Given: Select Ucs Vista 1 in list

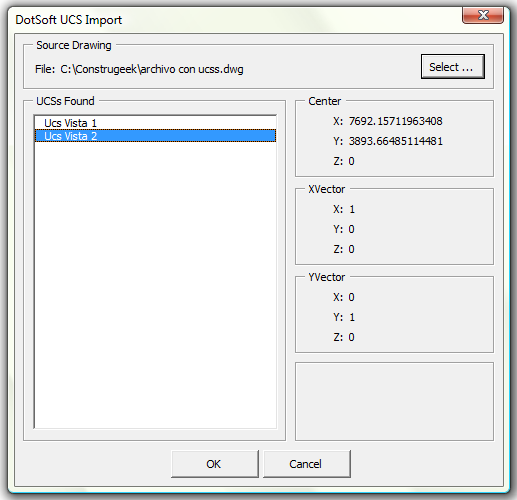Looking at the screenshot, I should point(155,123).
